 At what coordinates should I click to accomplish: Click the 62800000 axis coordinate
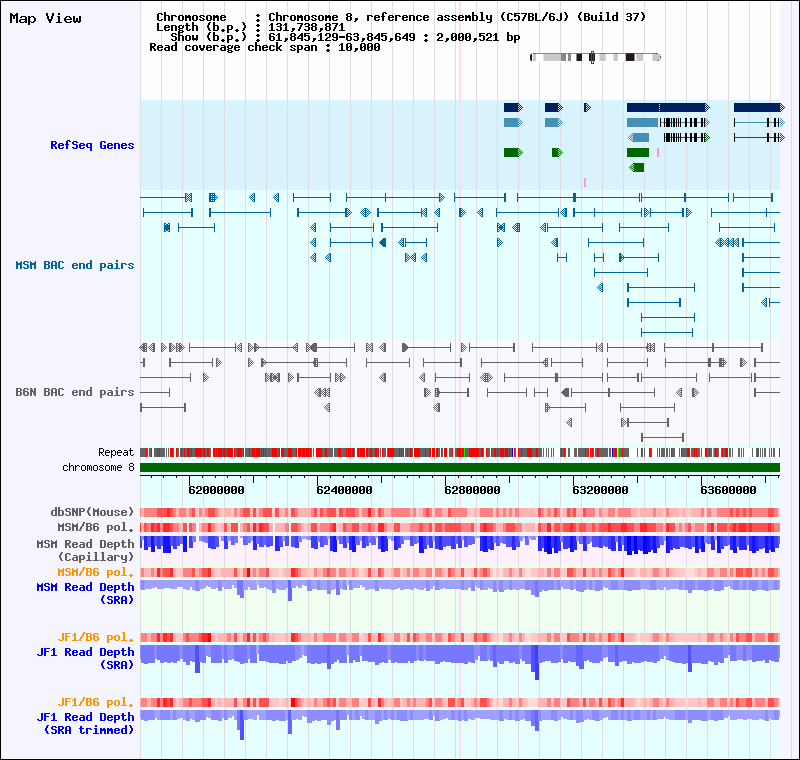pos(472,490)
